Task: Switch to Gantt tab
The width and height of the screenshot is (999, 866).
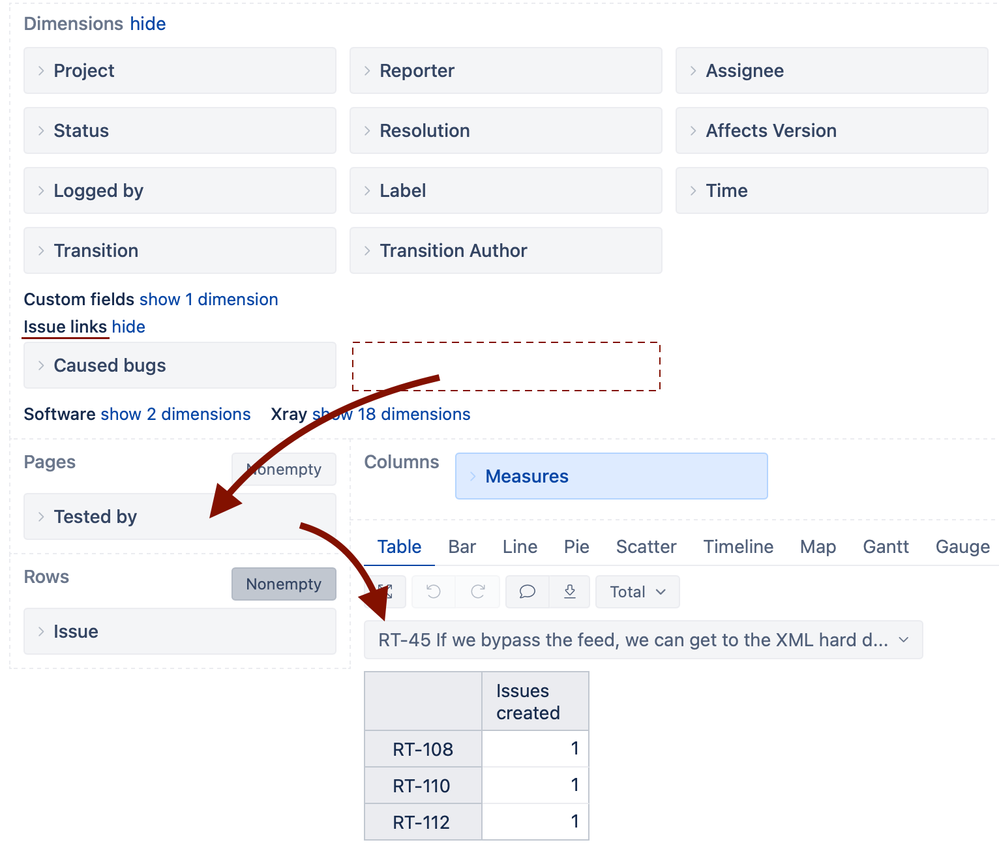Action: [886, 547]
